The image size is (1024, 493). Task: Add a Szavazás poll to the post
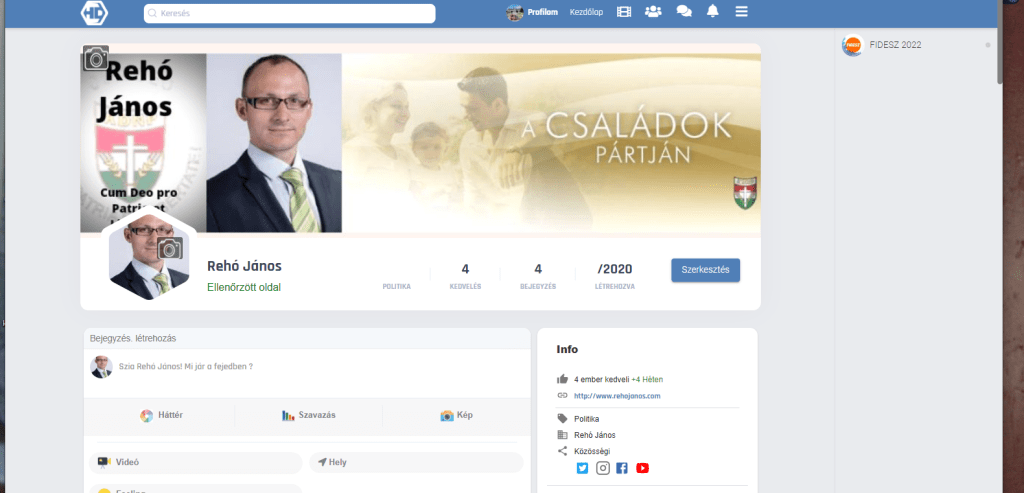click(308, 415)
